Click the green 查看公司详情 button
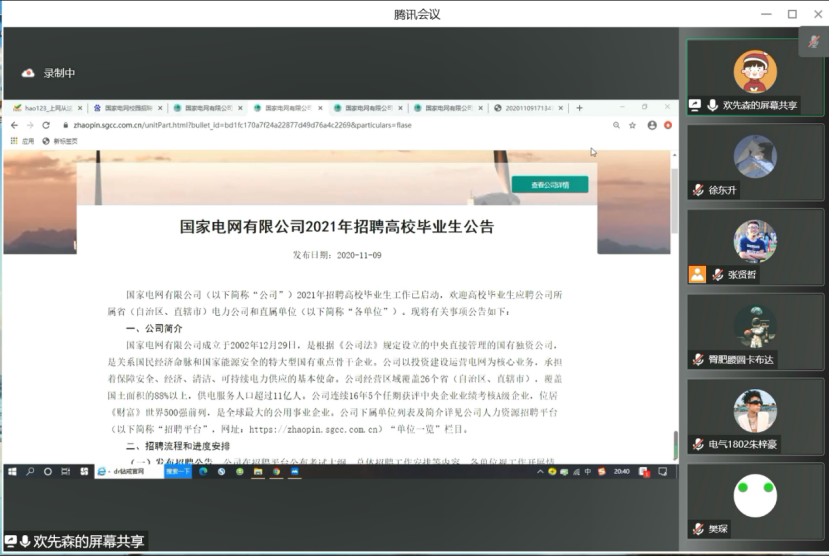Viewport: 830px width, 556px height. 549,185
